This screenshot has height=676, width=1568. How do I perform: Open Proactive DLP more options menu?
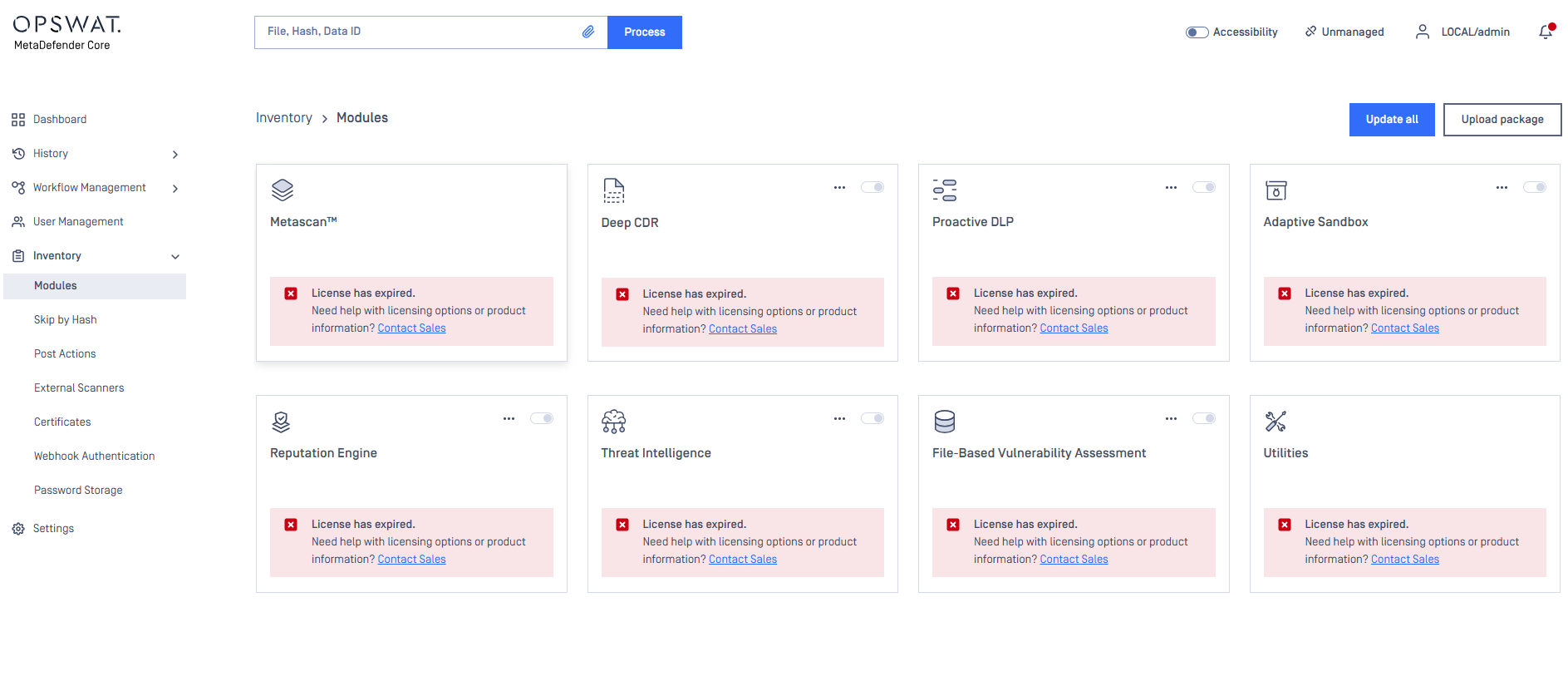click(x=1171, y=187)
